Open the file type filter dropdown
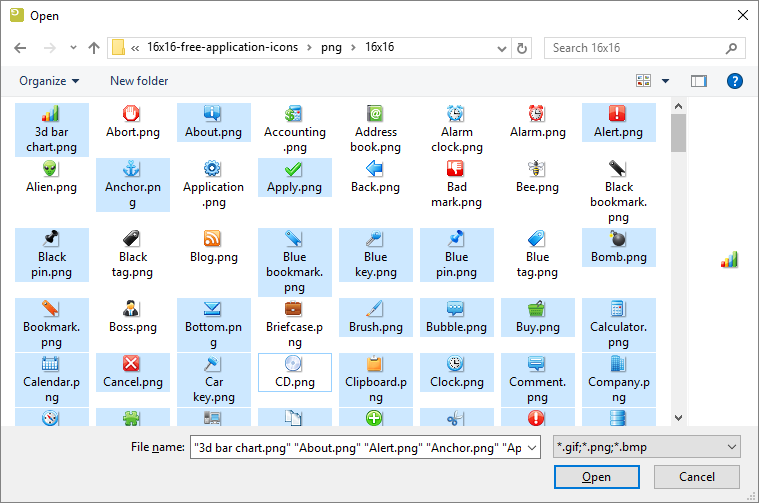 (x=648, y=446)
